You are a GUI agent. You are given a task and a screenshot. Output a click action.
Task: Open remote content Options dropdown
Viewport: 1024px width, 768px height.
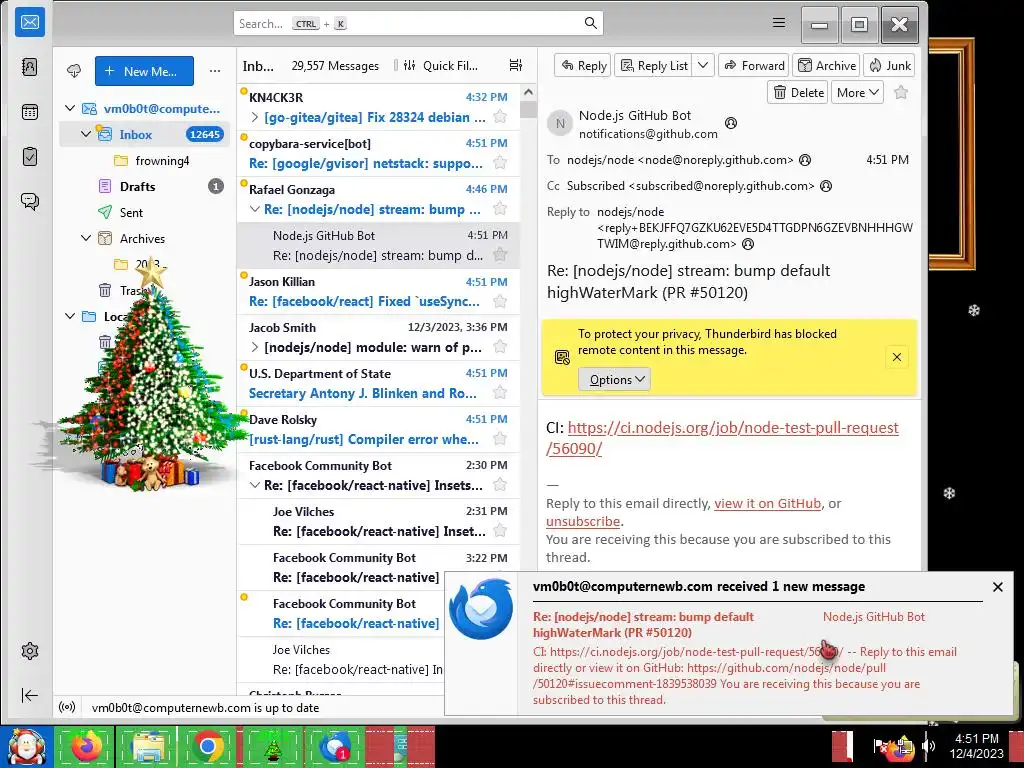pyautogui.click(x=615, y=379)
